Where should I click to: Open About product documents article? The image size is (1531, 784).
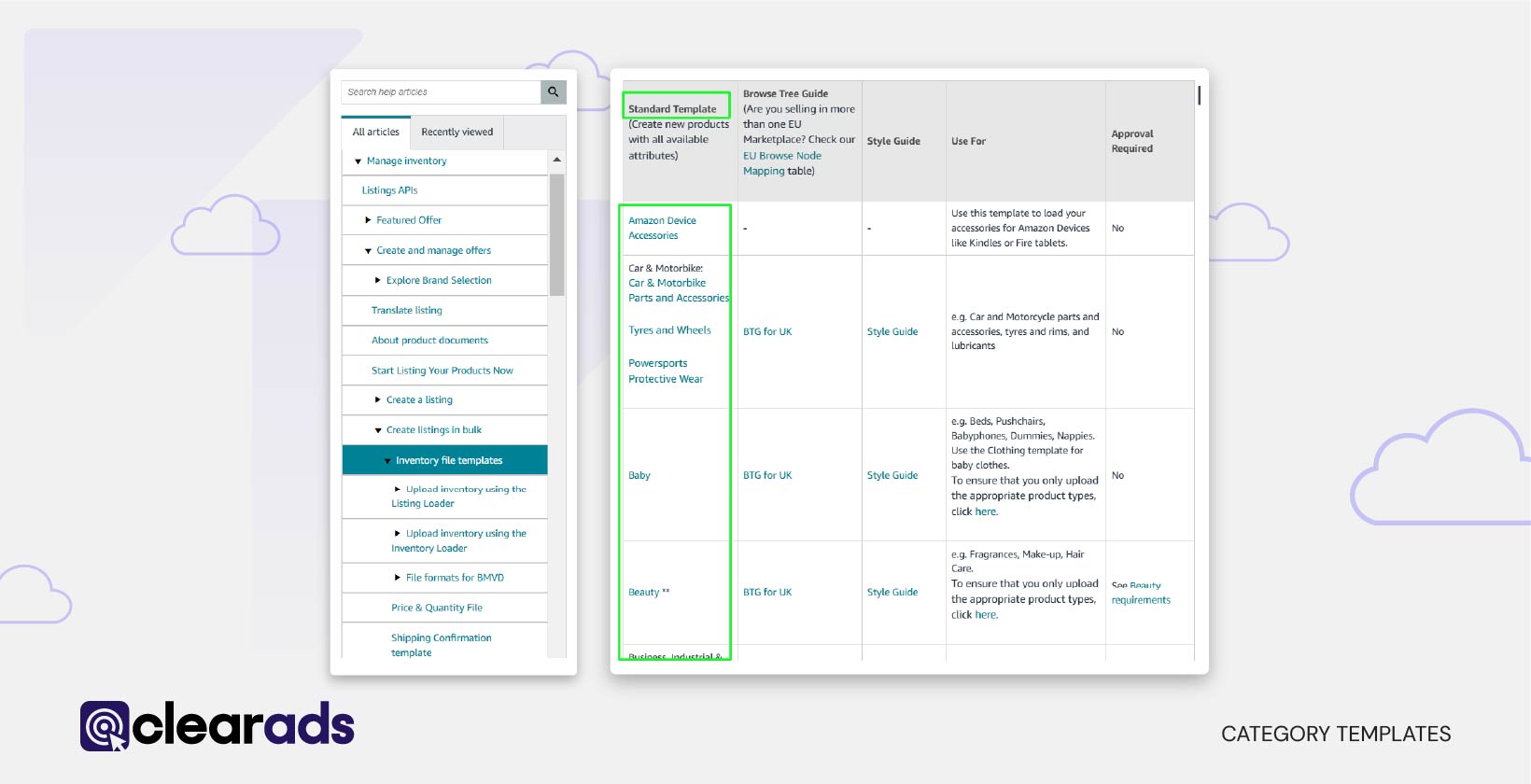(x=429, y=341)
